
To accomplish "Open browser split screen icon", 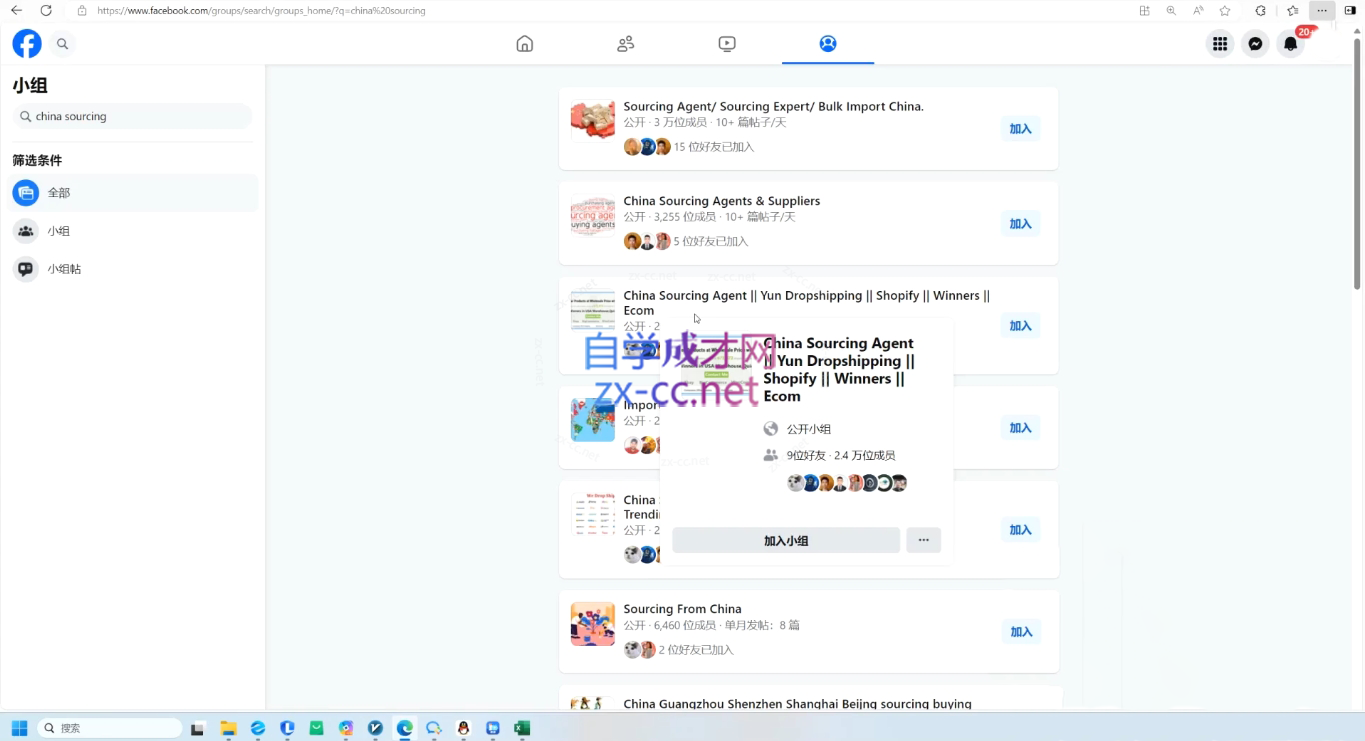I will [x=1145, y=11].
